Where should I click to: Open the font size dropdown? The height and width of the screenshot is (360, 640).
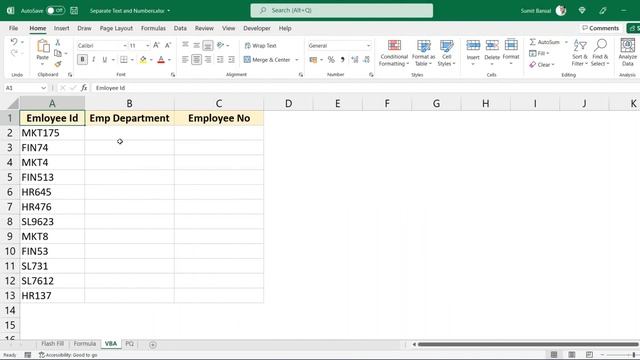coord(147,46)
